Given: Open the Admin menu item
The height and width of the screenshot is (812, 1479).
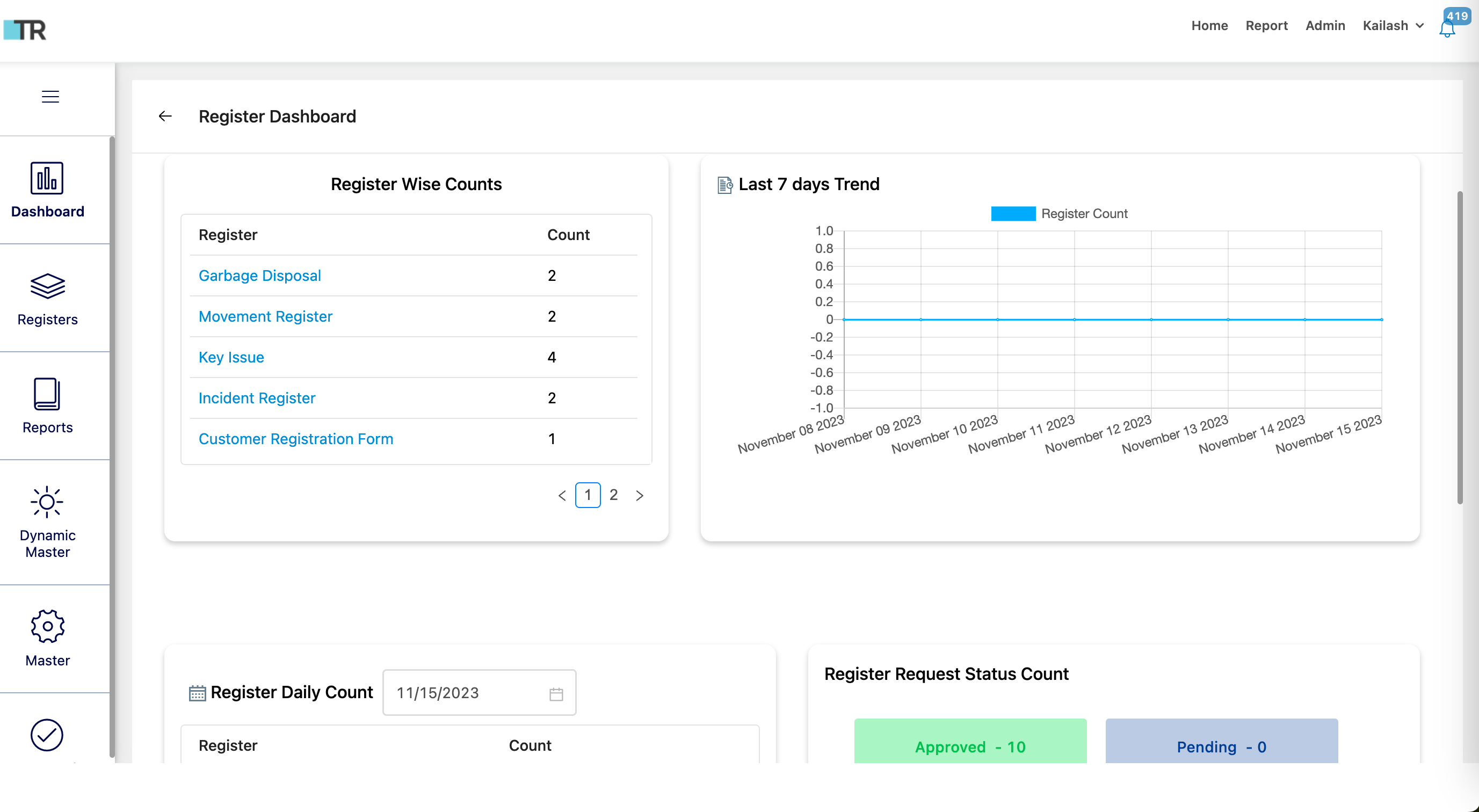Looking at the screenshot, I should coord(1324,26).
